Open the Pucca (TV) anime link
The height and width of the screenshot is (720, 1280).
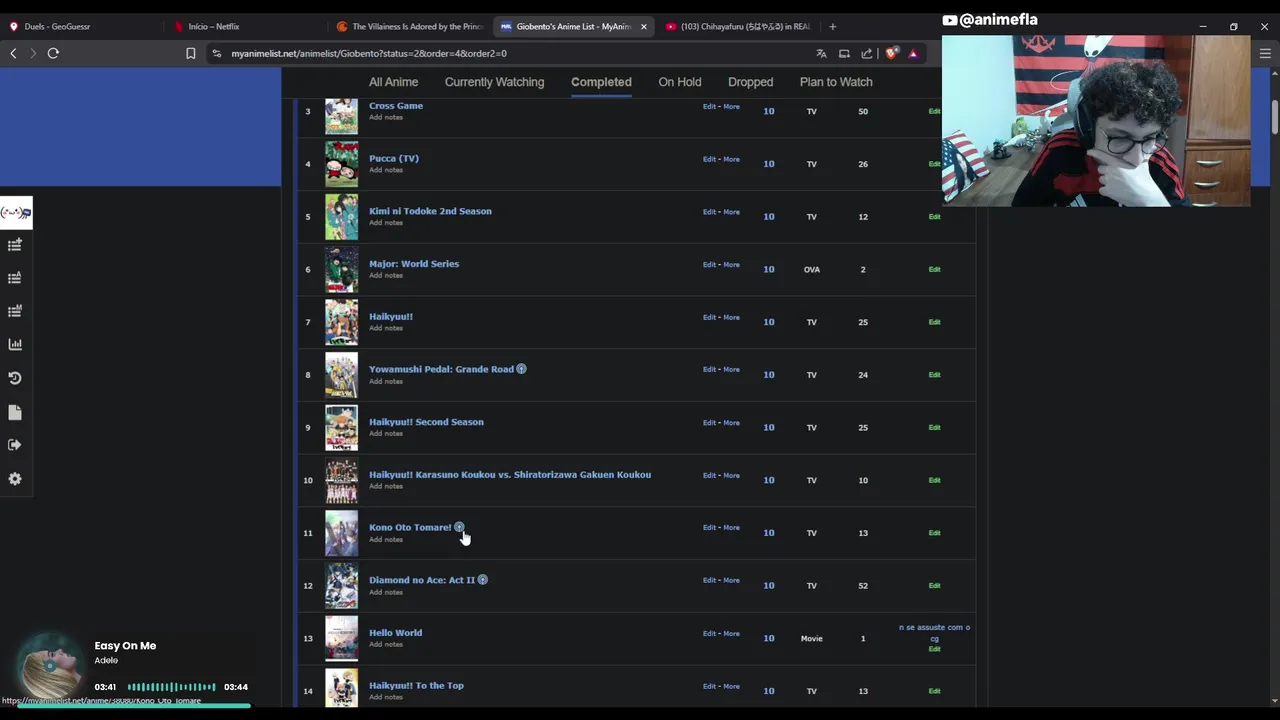click(x=394, y=158)
